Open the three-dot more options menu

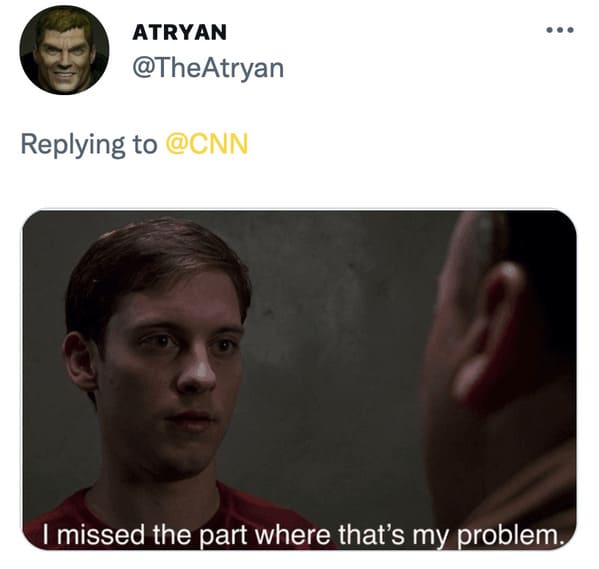coord(560,30)
